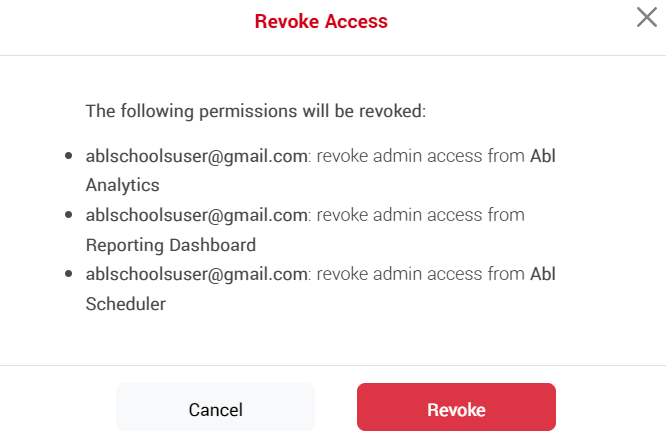Viewport: 666px width, 437px height.
Task: Click 'Abl' in the third list entry
Action: [x=542, y=275]
